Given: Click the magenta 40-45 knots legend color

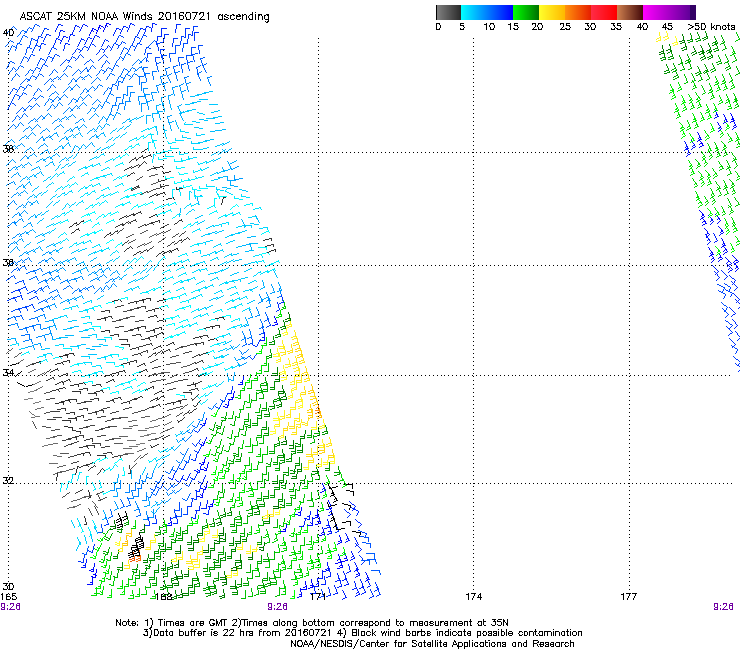Looking at the screenshot, I should (x=656, y=12).
